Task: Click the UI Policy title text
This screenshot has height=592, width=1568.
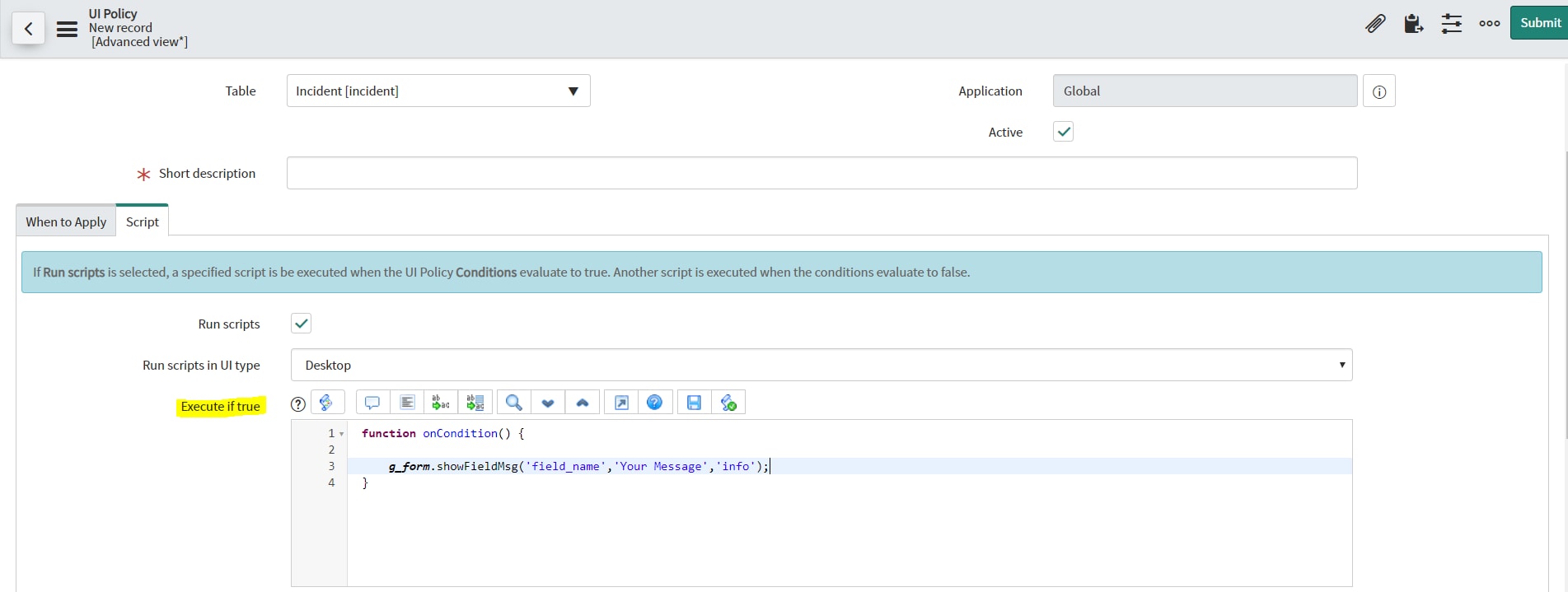Action: (x=113, y=13)
